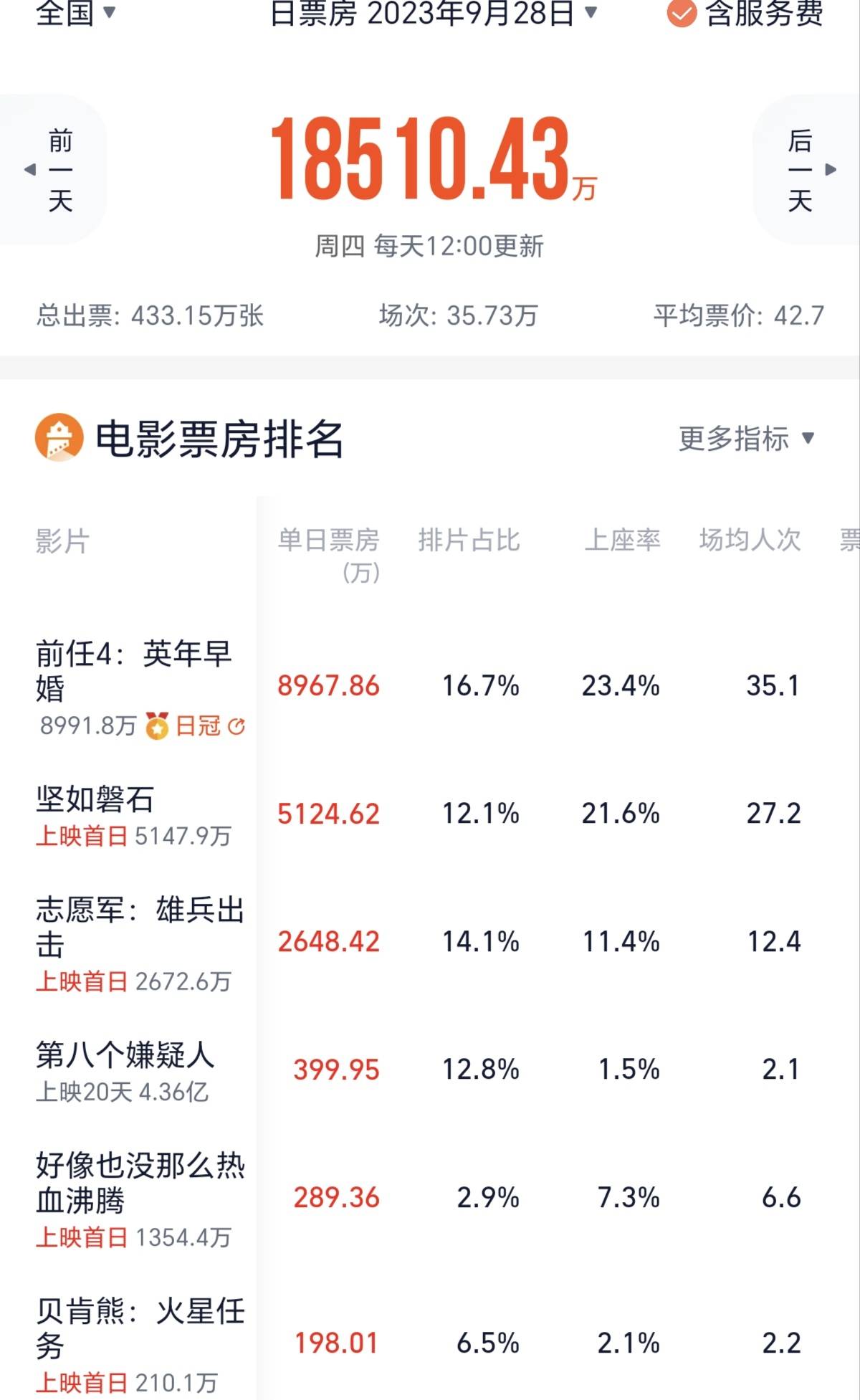Select the 上座率 column header

coord(621,540)
